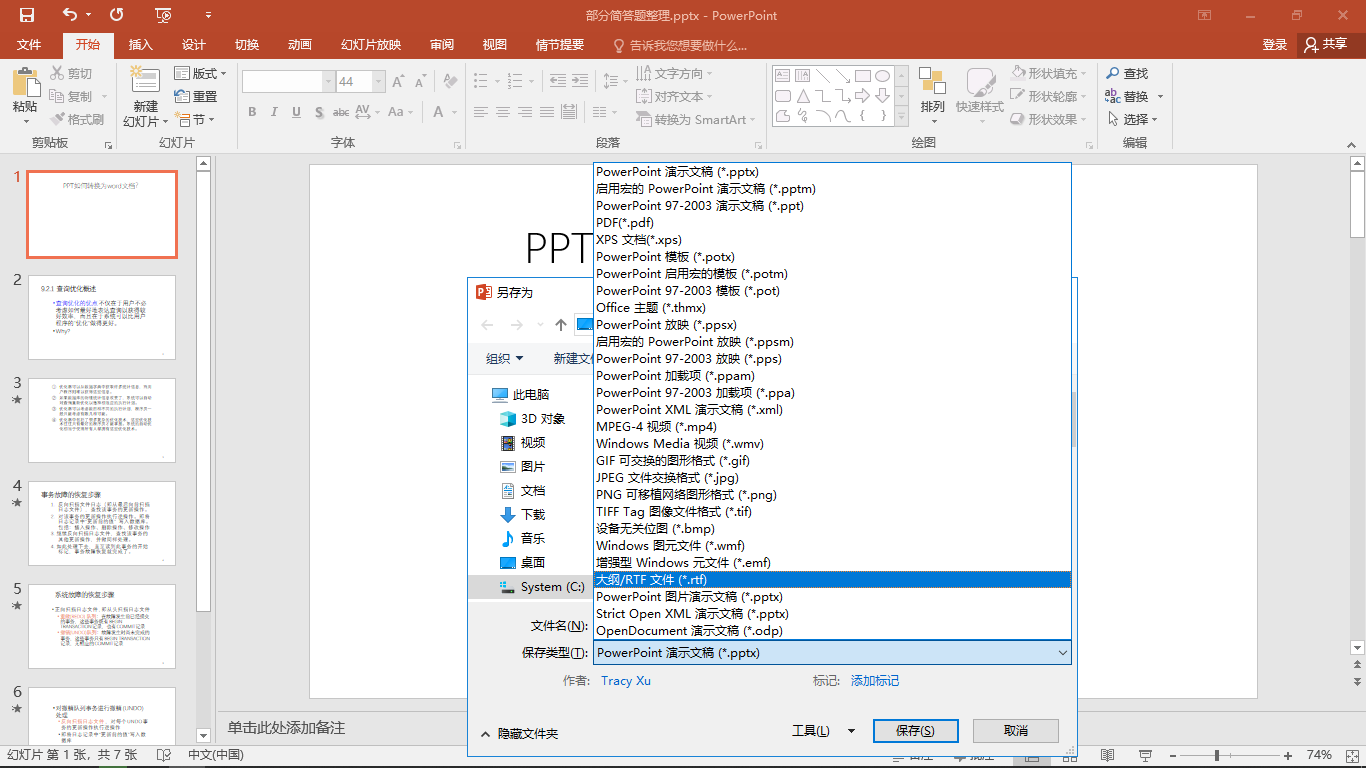This screenshot has width=1366, height=768.
Task: Open the slide Layout (版式) dropdown
Action: coord(201,73)
